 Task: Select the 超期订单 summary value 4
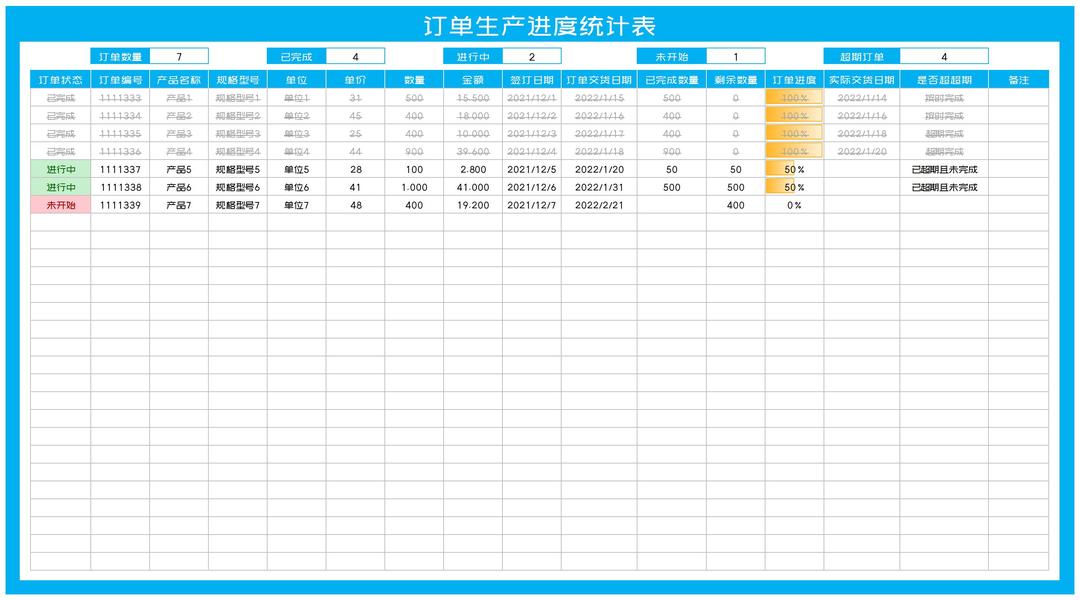[x=944, y=56]
